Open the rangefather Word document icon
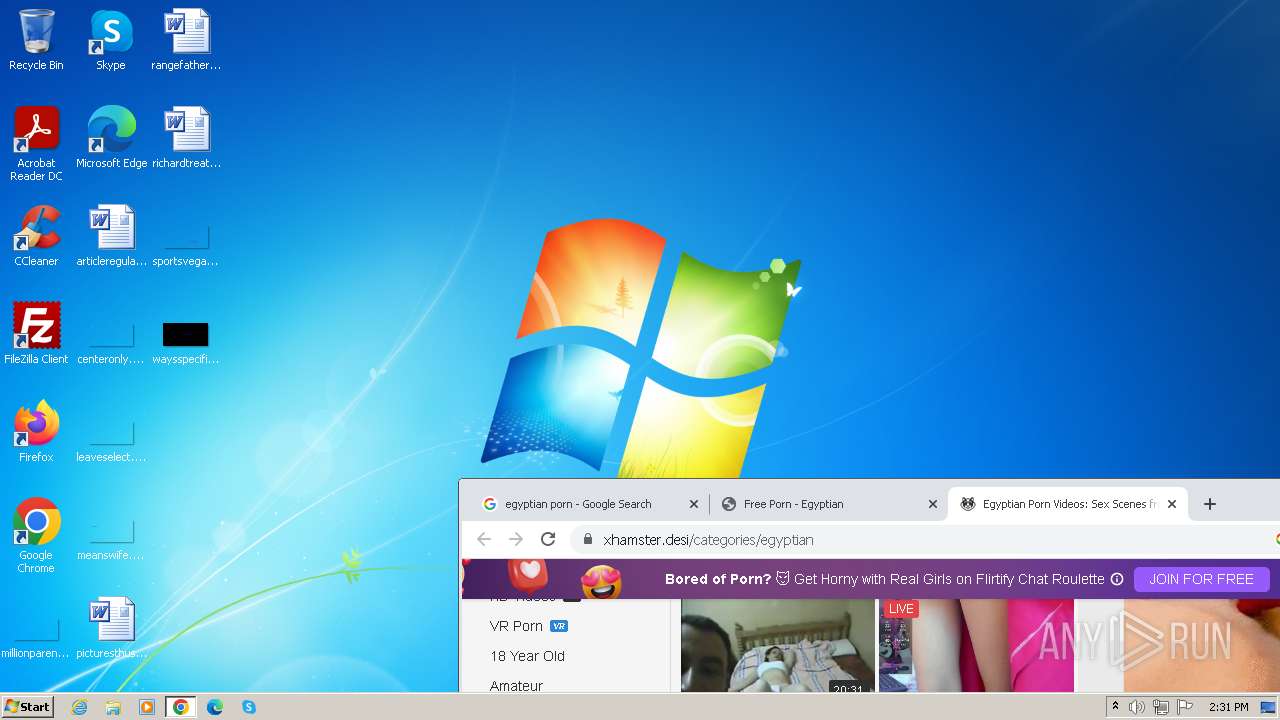 186,40
